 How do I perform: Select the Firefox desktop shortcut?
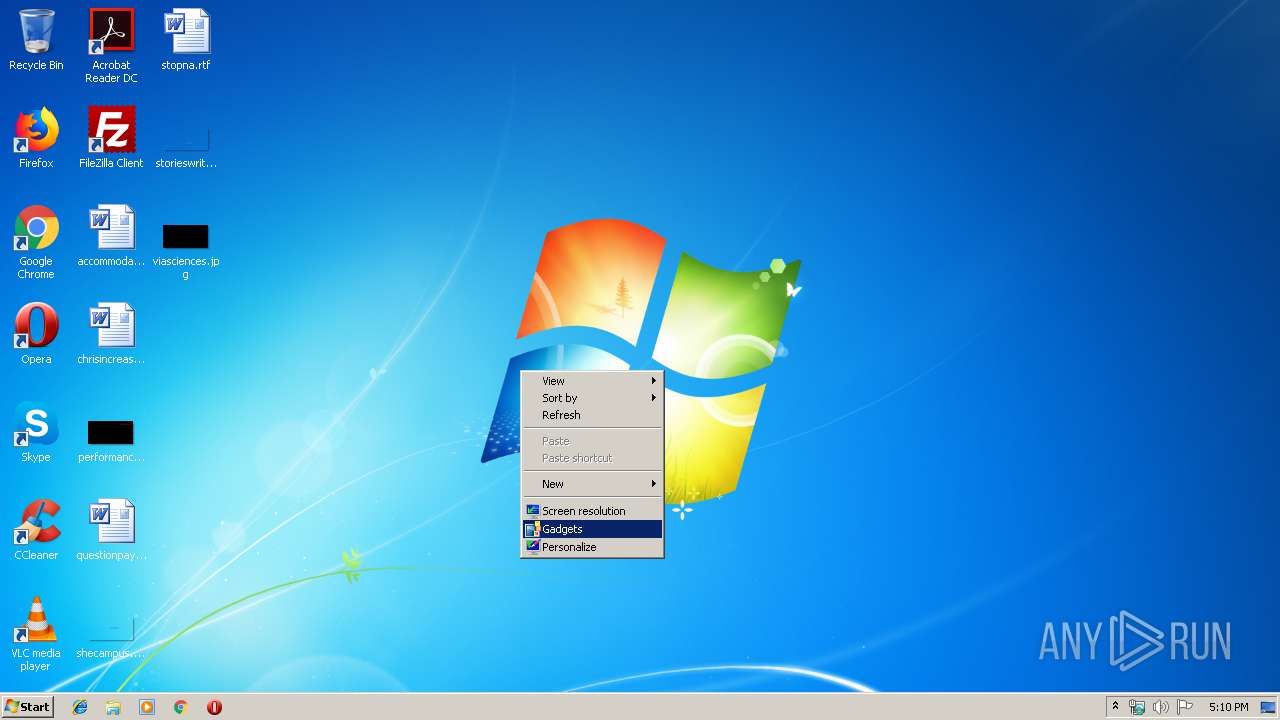tap(36, 138)
